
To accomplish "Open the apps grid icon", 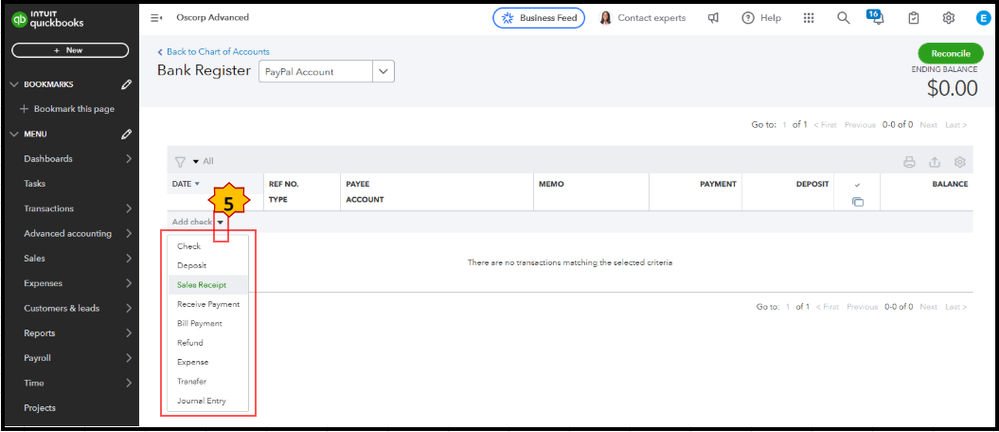I will click(809, 18).
